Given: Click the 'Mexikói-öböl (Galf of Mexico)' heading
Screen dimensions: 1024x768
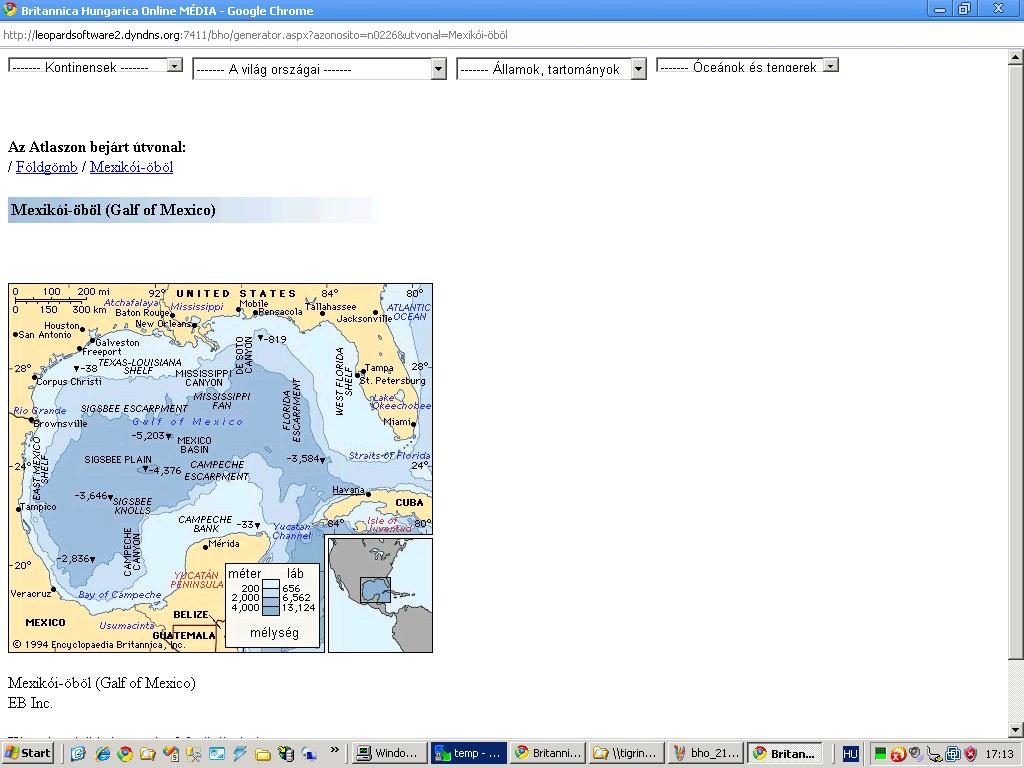Looking at the screenshot, I should click(x=113, y=210).
